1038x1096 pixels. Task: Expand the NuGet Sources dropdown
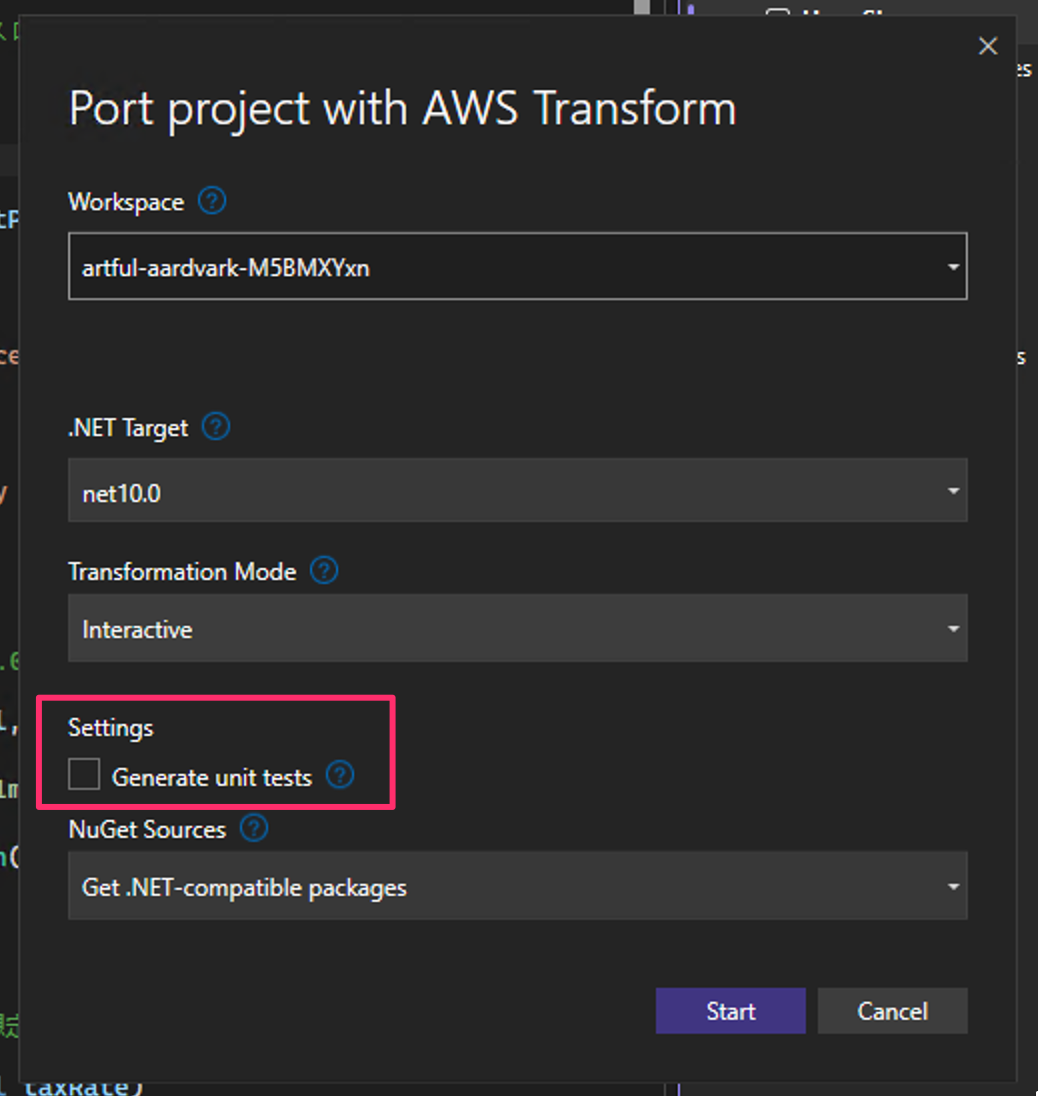pyautogui.click(x=518, y=886)
